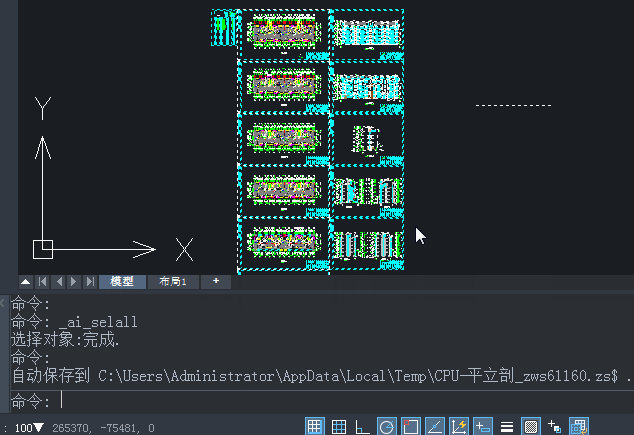Go to previous layout tab arrow
Screen dimensions: 634x435
(x=59, y=281)
